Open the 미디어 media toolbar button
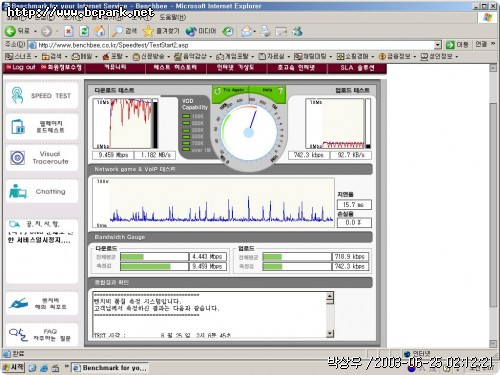This screenshot has width=500, height=375. tap(201, 31)
